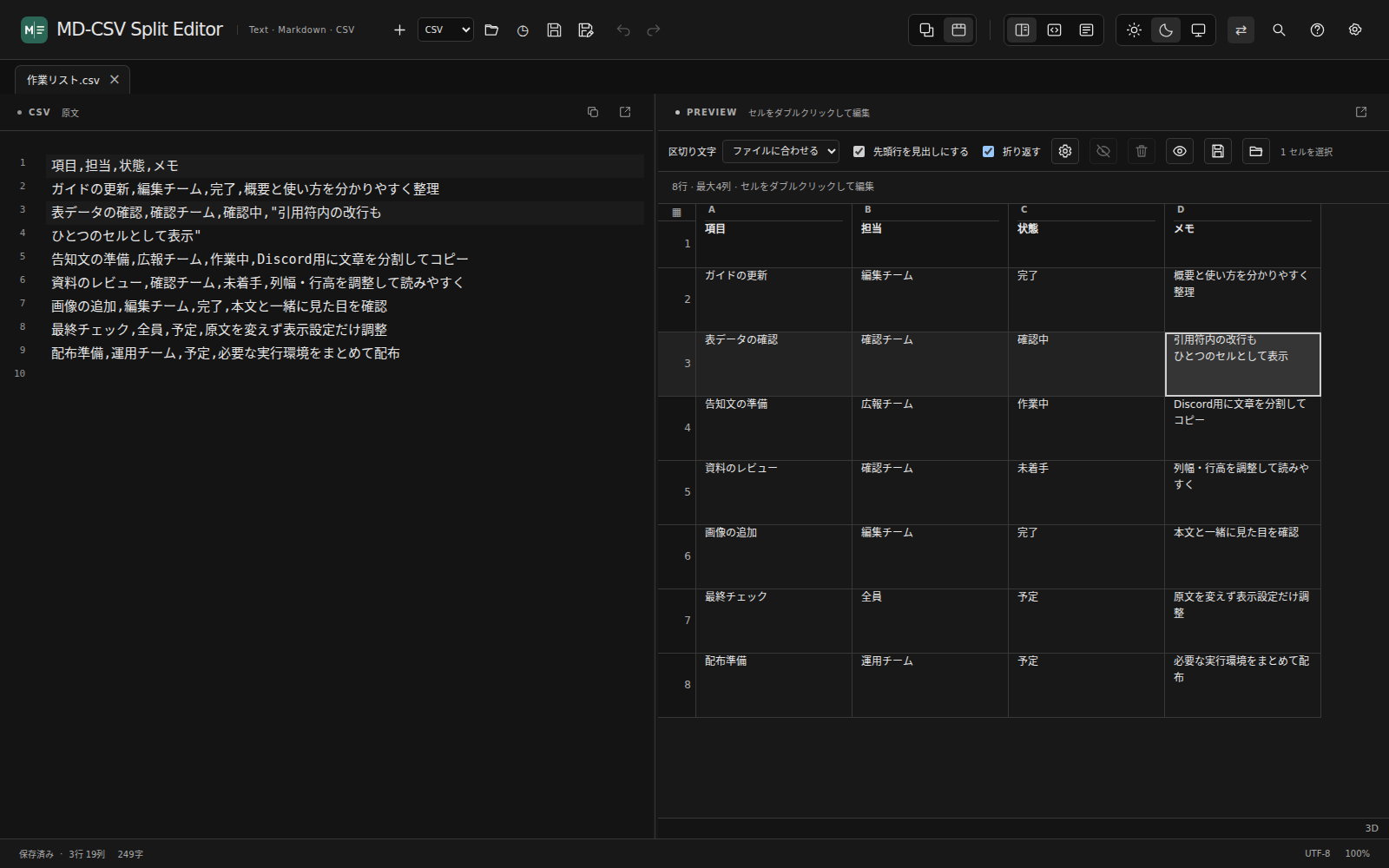This screenshot has width=1389, height=868.
Task: Select the tabbed window layout icon
Action: click(x=958, y=30)
